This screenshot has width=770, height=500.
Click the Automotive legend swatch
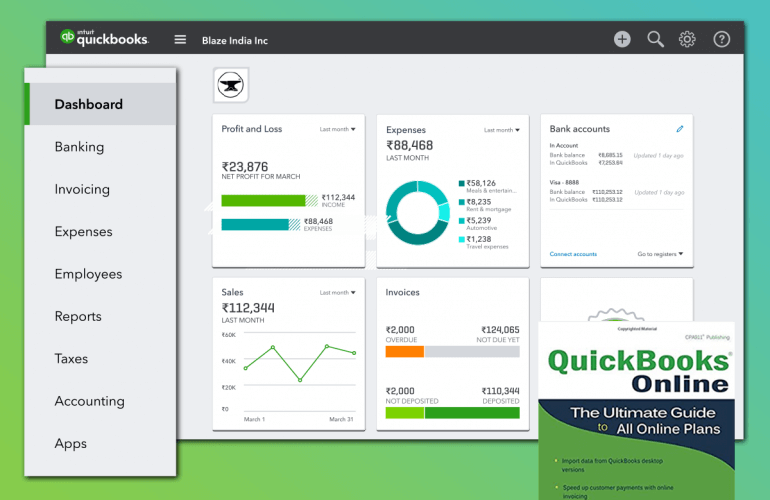pyautogui.click(x=462, y=221)
